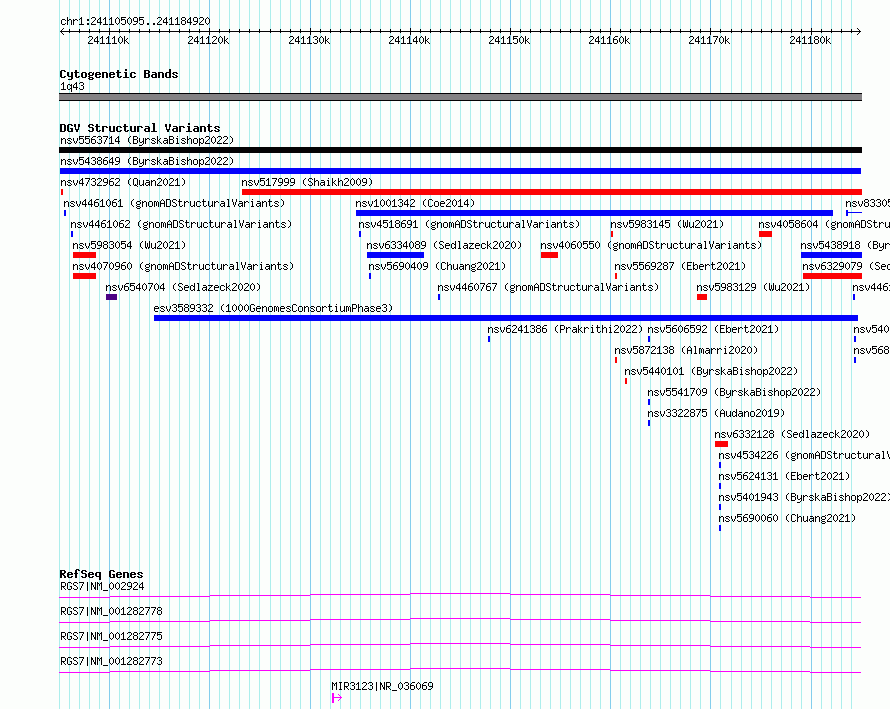Click the nsv5569287 (Ebert2021) label
This screenshot has width=890, height=709.
coord(680,266)
